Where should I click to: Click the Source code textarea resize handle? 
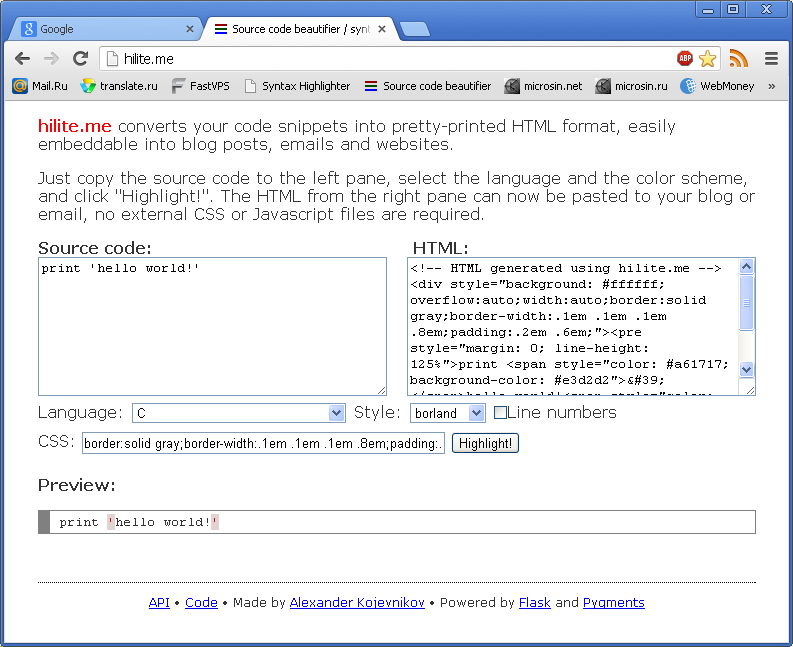tap(382, 391)
